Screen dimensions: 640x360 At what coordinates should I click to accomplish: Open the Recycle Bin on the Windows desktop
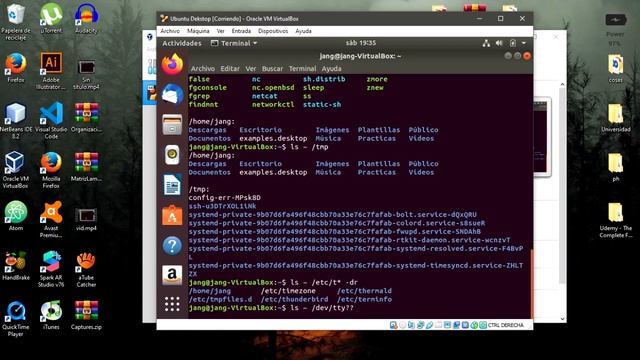tap(16, 21)
